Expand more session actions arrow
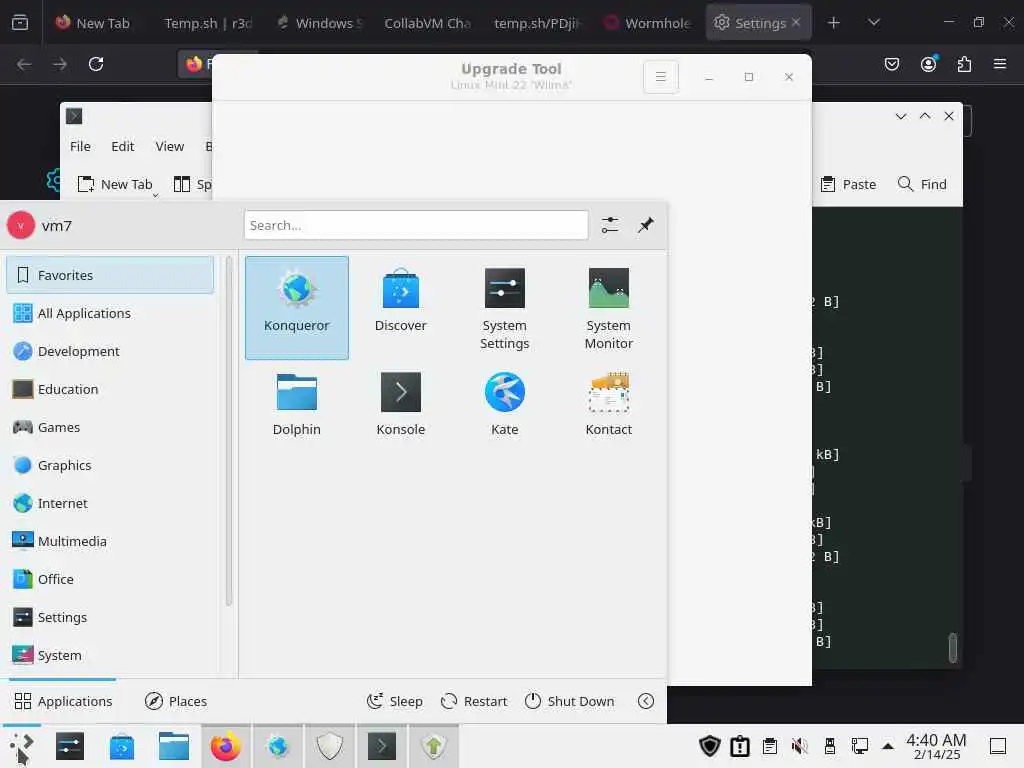This screenshot has width=1024, height=768. coord(646,701)
